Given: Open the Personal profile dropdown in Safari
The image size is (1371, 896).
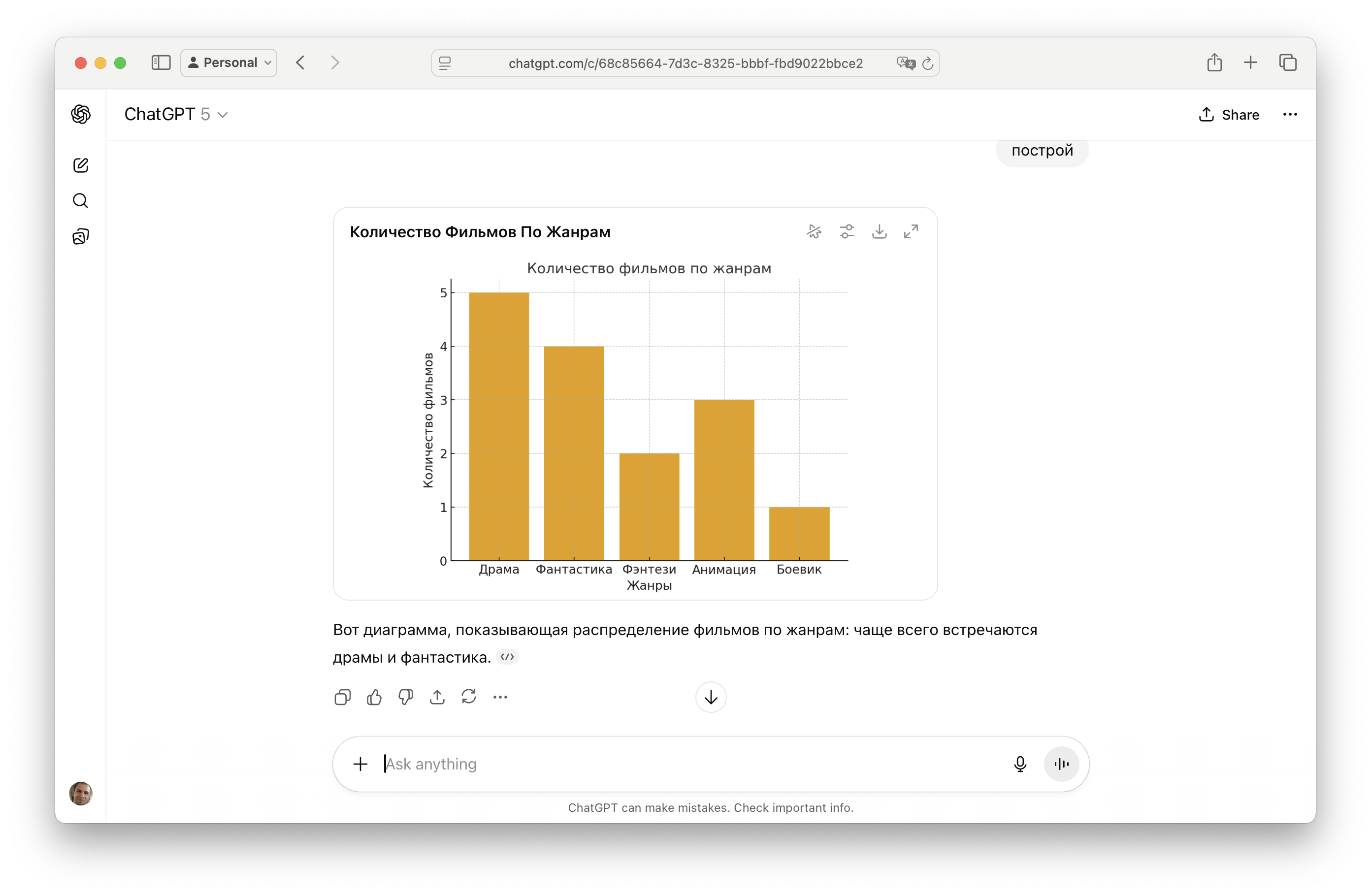Looking at the screenshot, I should (x=228, y=63).
